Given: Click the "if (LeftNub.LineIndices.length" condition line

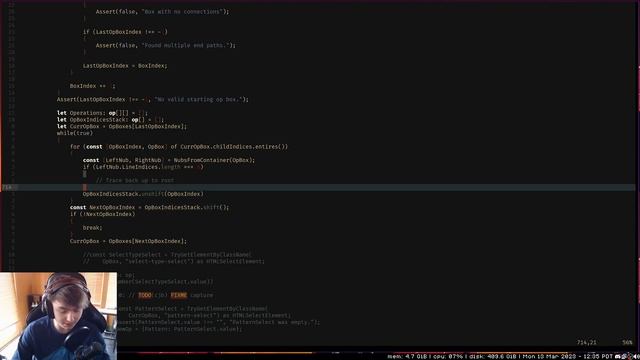Looking at the screenshot, I should pos(143,167).
